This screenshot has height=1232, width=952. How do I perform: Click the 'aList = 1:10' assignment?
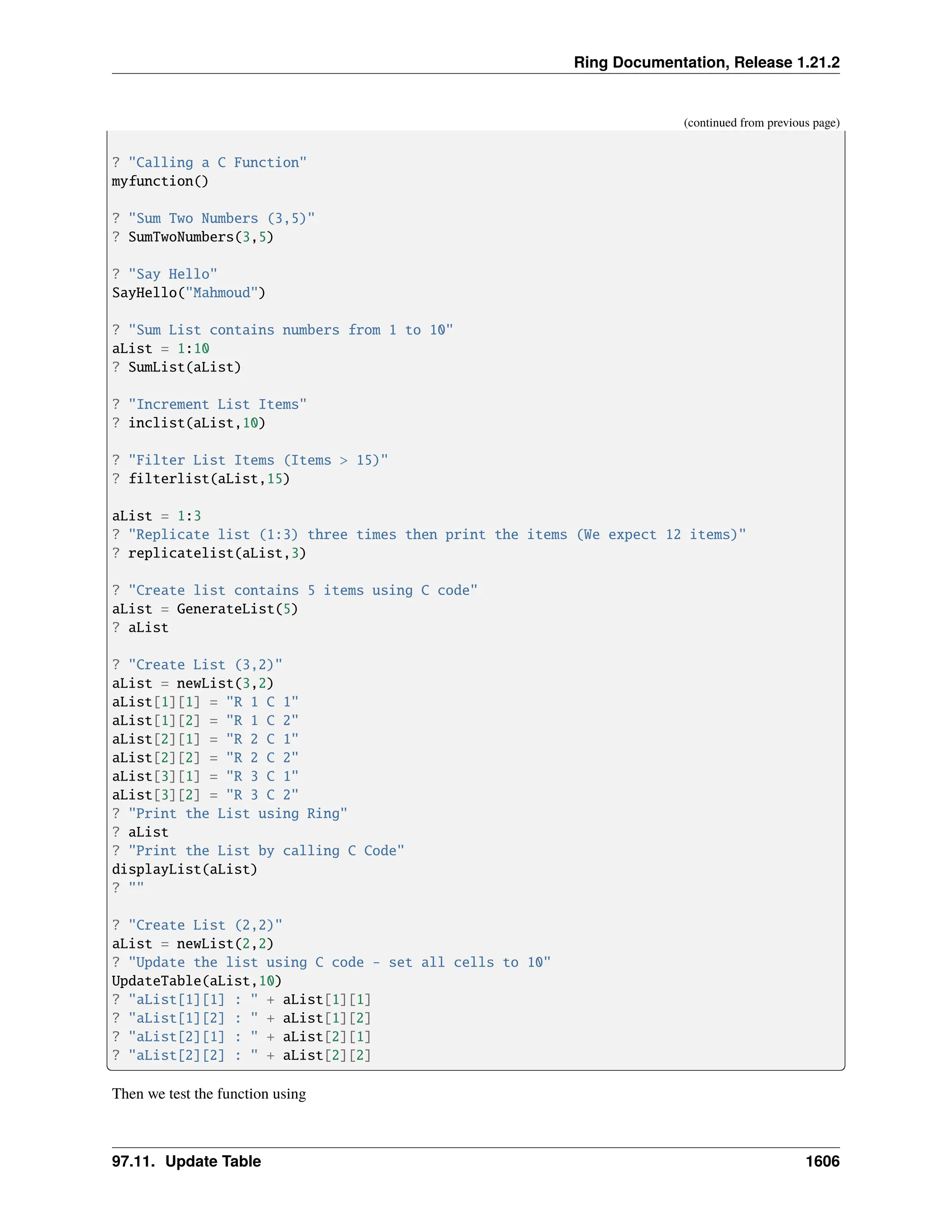tap(160, 349)
